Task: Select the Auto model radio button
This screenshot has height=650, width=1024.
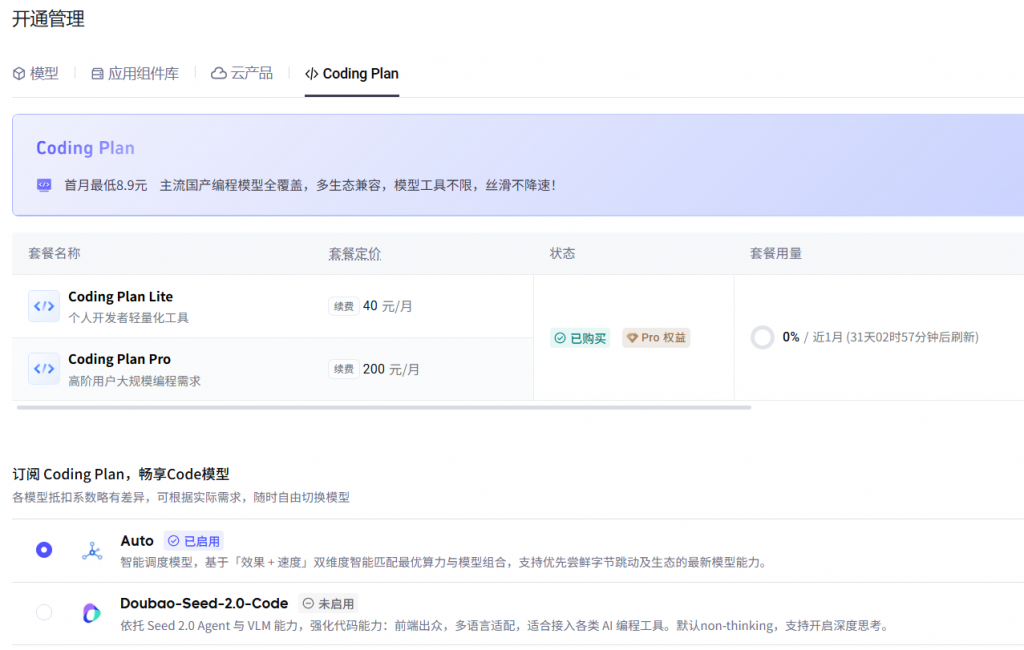Action: pos(44,550)
